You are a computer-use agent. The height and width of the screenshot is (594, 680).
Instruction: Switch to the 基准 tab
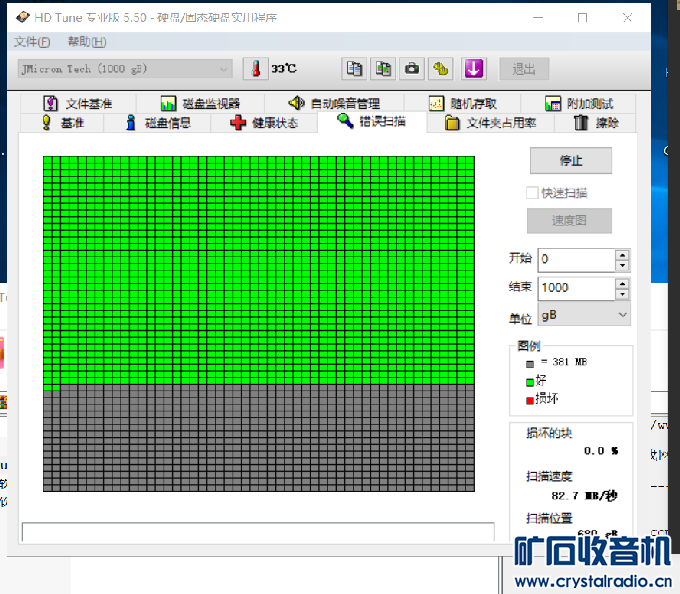click(x=62, y=123)
